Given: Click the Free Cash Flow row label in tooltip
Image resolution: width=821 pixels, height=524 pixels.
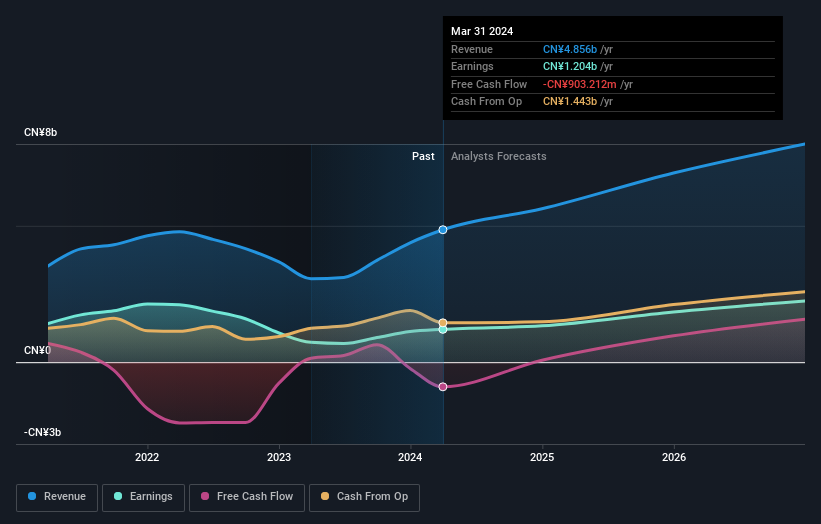Looking at the screenshot, I should coord(489,84).
